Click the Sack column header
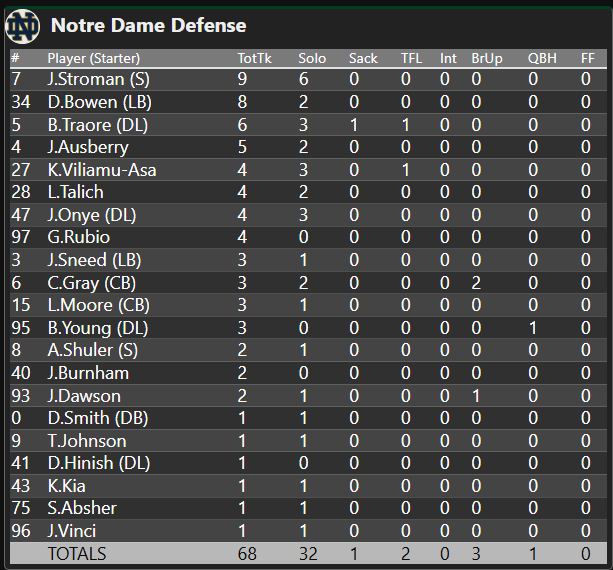613x570 pixels. (363, 58)
